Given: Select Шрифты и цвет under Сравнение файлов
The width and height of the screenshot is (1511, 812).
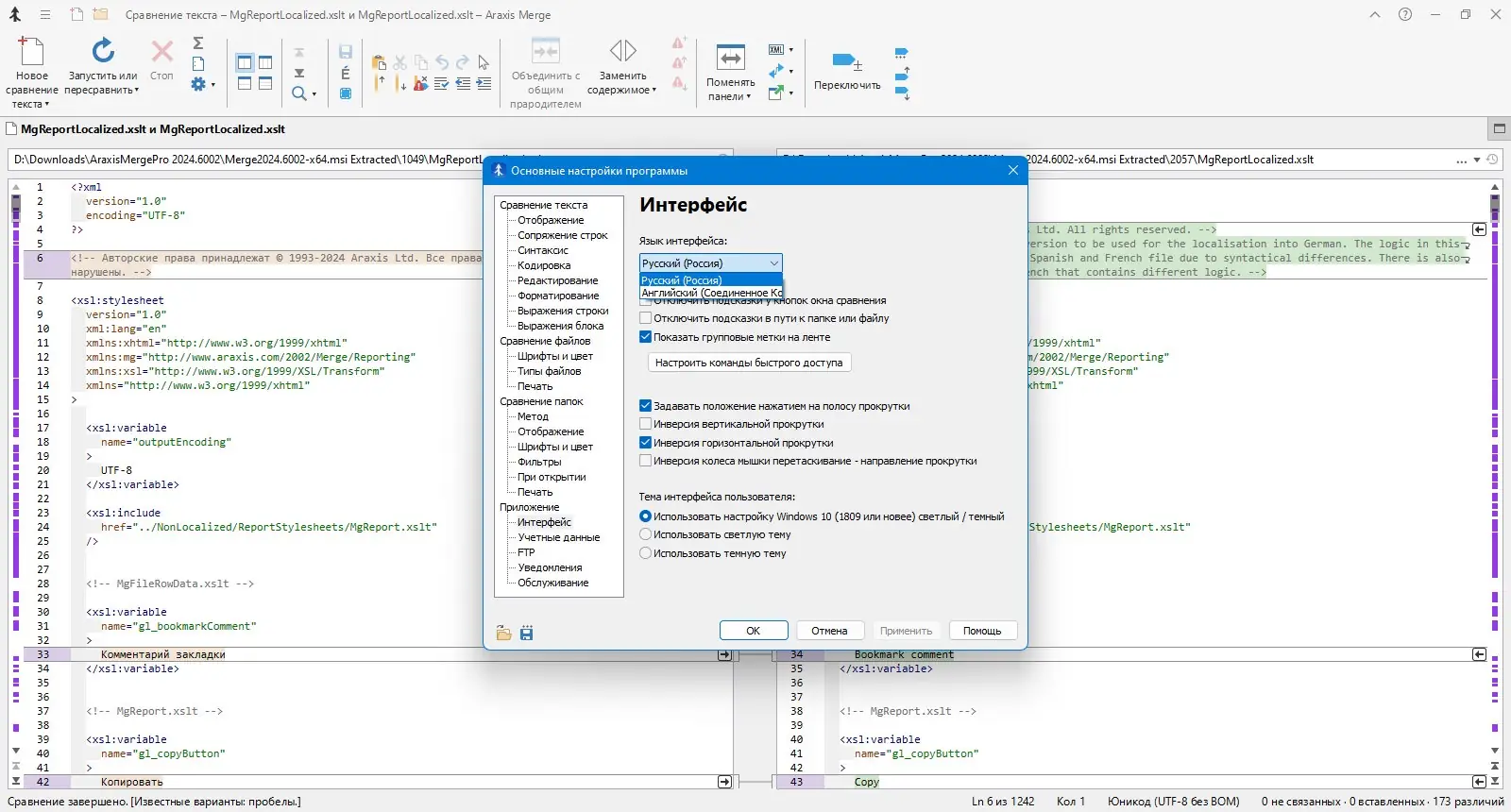Looking at the screenshot, I should tap(554, 356).
